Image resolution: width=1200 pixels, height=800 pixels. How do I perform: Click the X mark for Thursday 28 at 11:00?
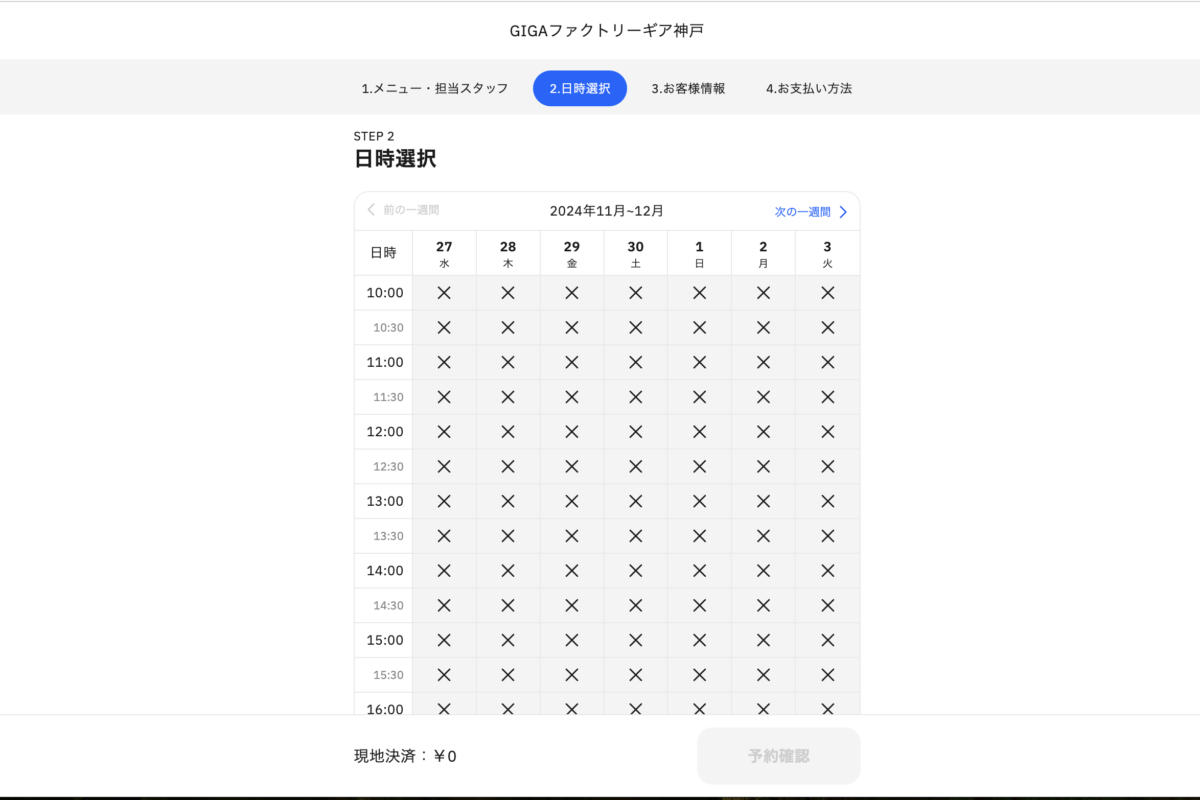508,362
